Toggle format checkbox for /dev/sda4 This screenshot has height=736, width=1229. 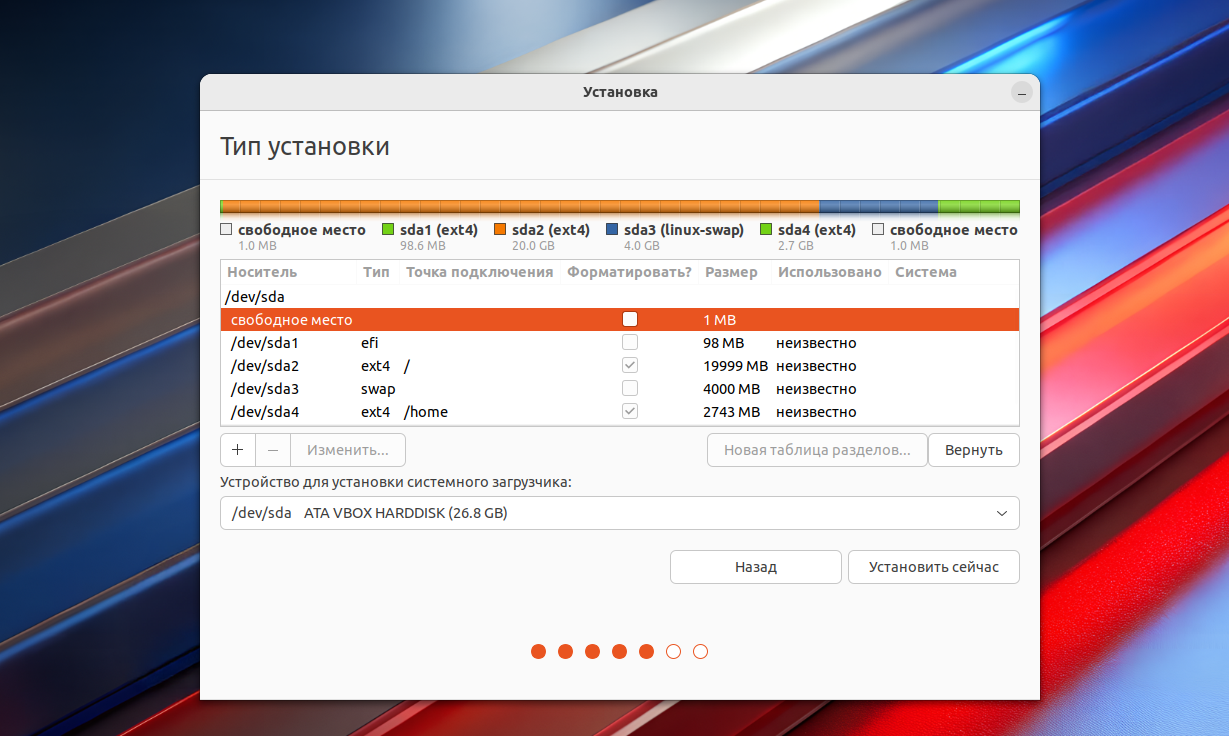(x=630, y=412)
